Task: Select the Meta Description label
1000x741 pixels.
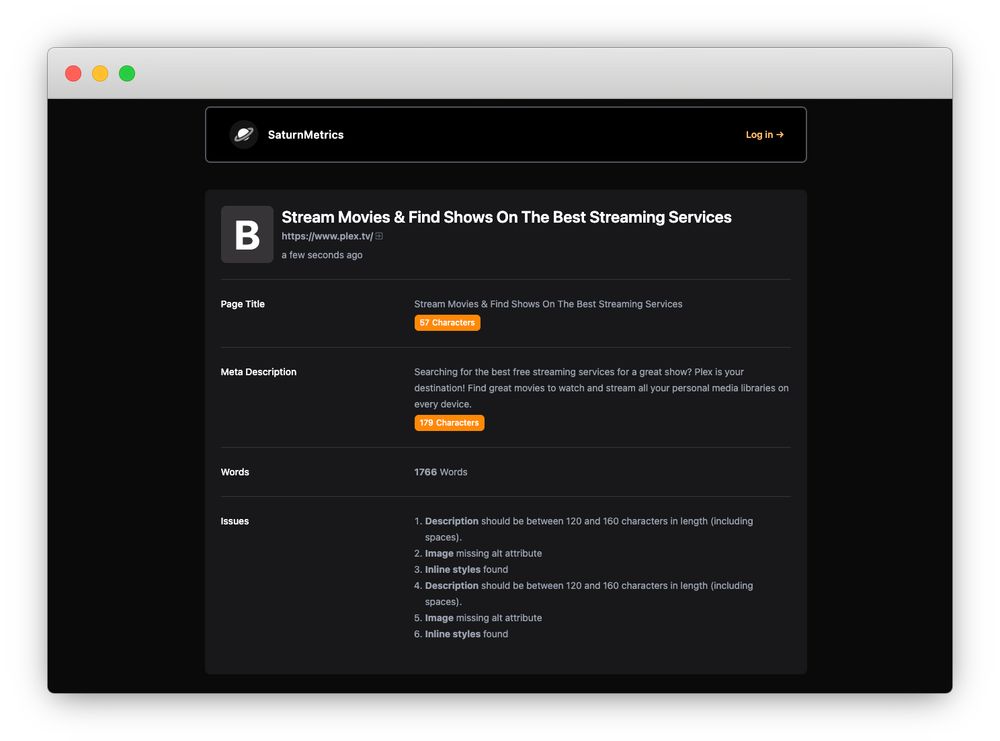Action: click(x=258, y=372)
